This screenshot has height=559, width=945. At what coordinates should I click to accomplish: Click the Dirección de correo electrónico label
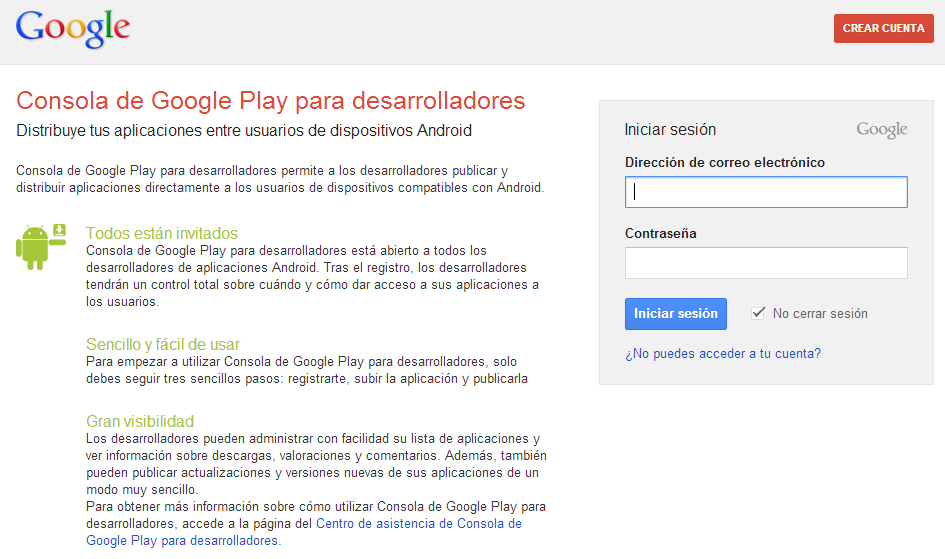(724, 163)
